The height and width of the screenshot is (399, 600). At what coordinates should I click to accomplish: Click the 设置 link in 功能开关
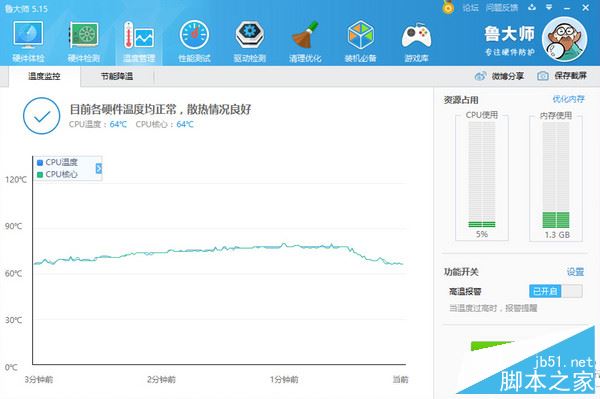click(x=575, y=272)
